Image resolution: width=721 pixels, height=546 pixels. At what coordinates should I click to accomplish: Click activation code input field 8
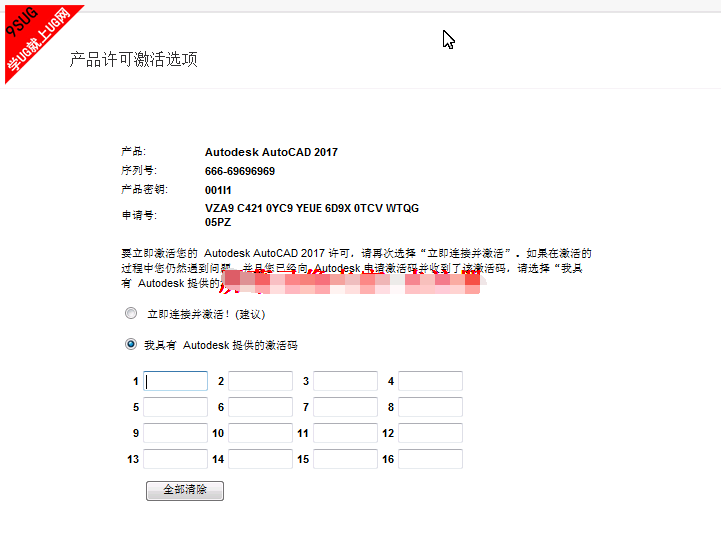(431, 407)
